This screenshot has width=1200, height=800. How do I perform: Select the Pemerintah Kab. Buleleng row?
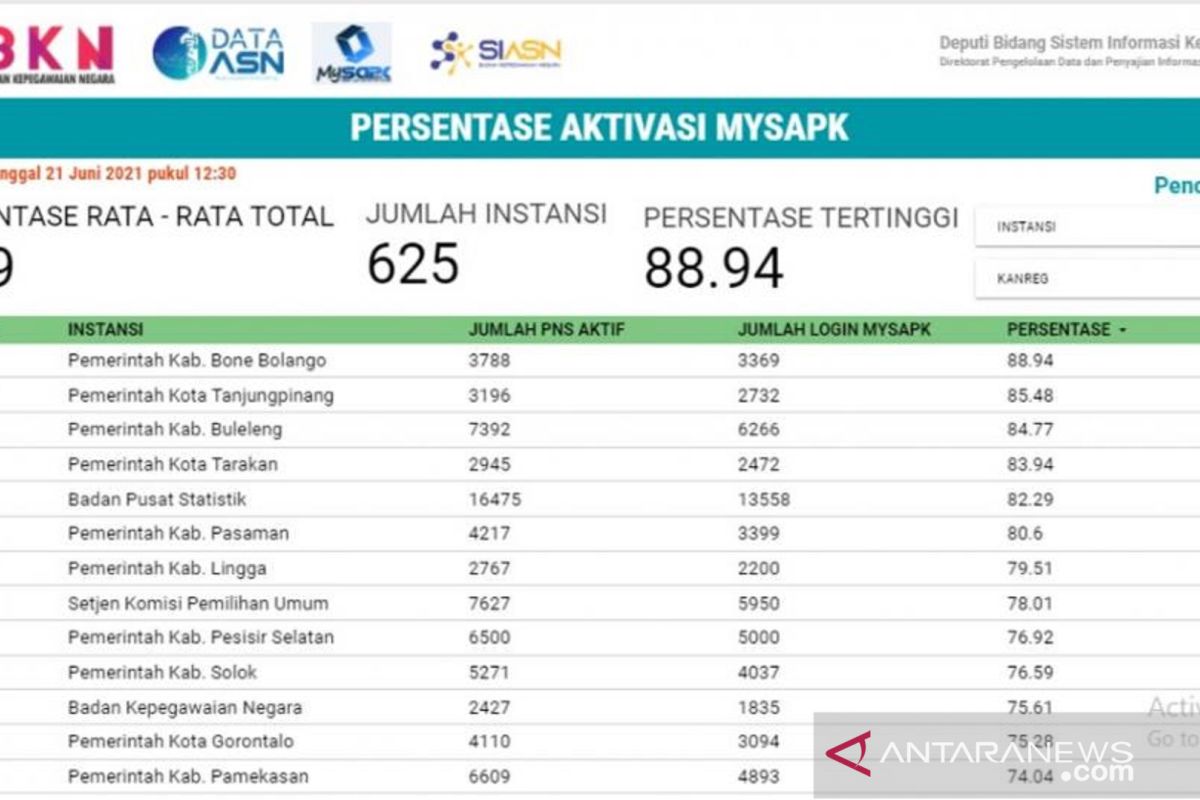pos(600,429)
